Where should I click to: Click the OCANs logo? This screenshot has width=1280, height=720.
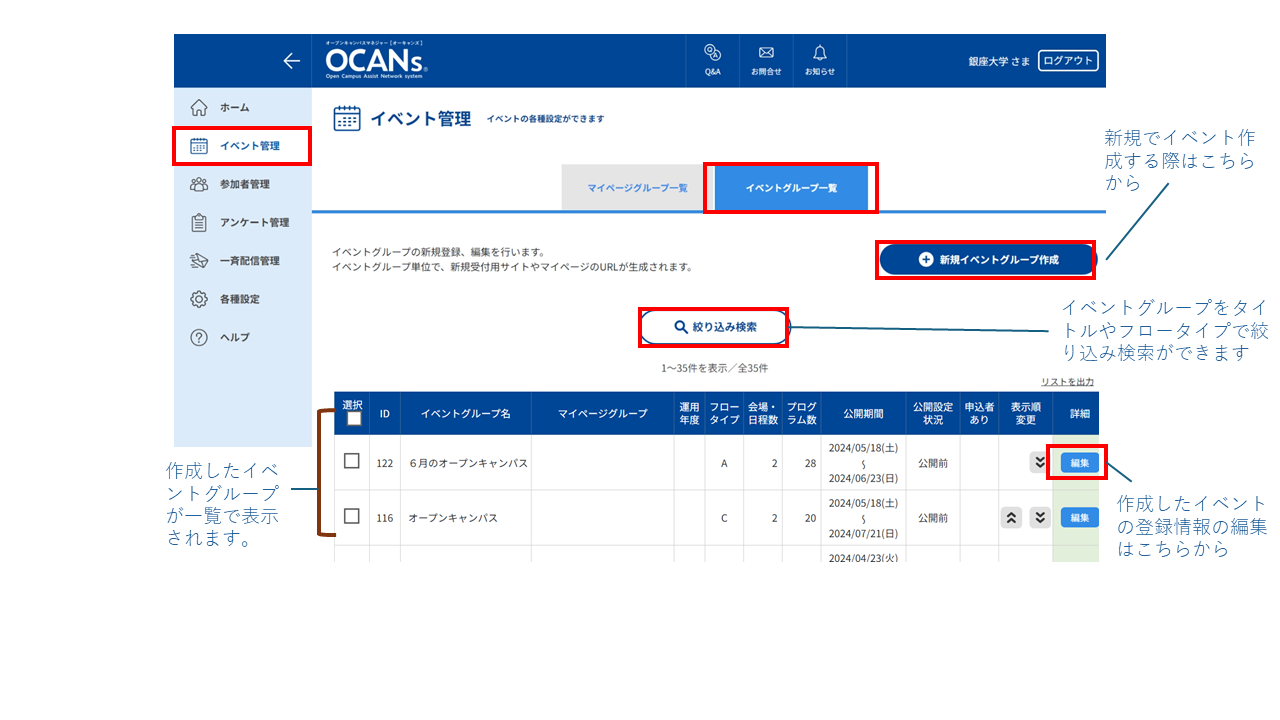click(x=375, y=62)
